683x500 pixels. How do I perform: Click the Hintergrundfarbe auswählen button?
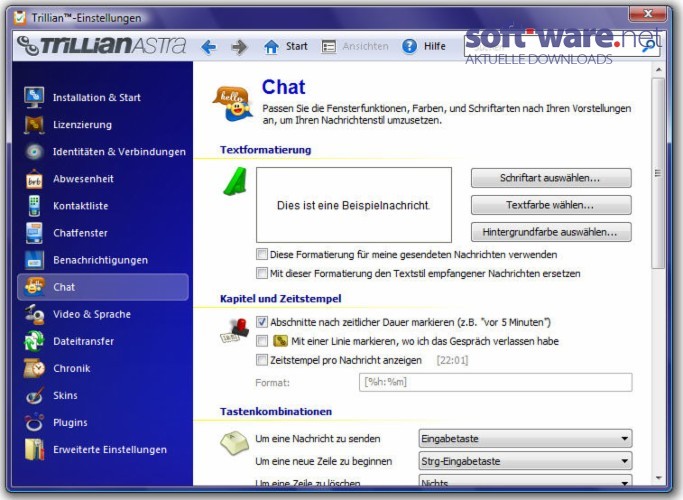click(551, 232)
